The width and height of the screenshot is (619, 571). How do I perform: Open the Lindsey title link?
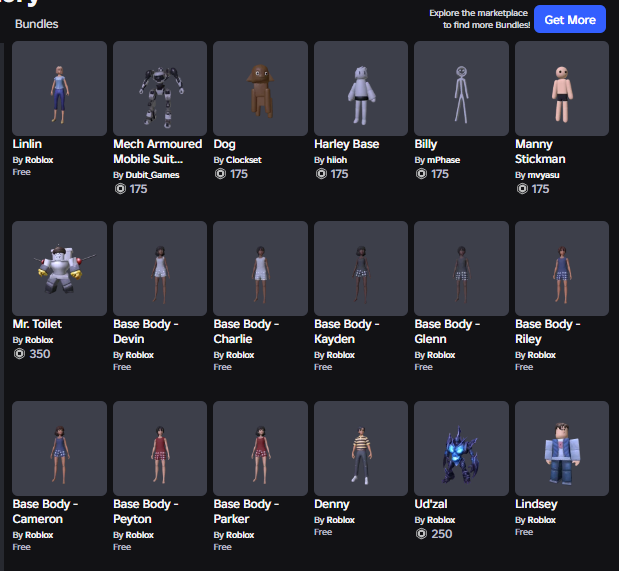coord(536,504)
